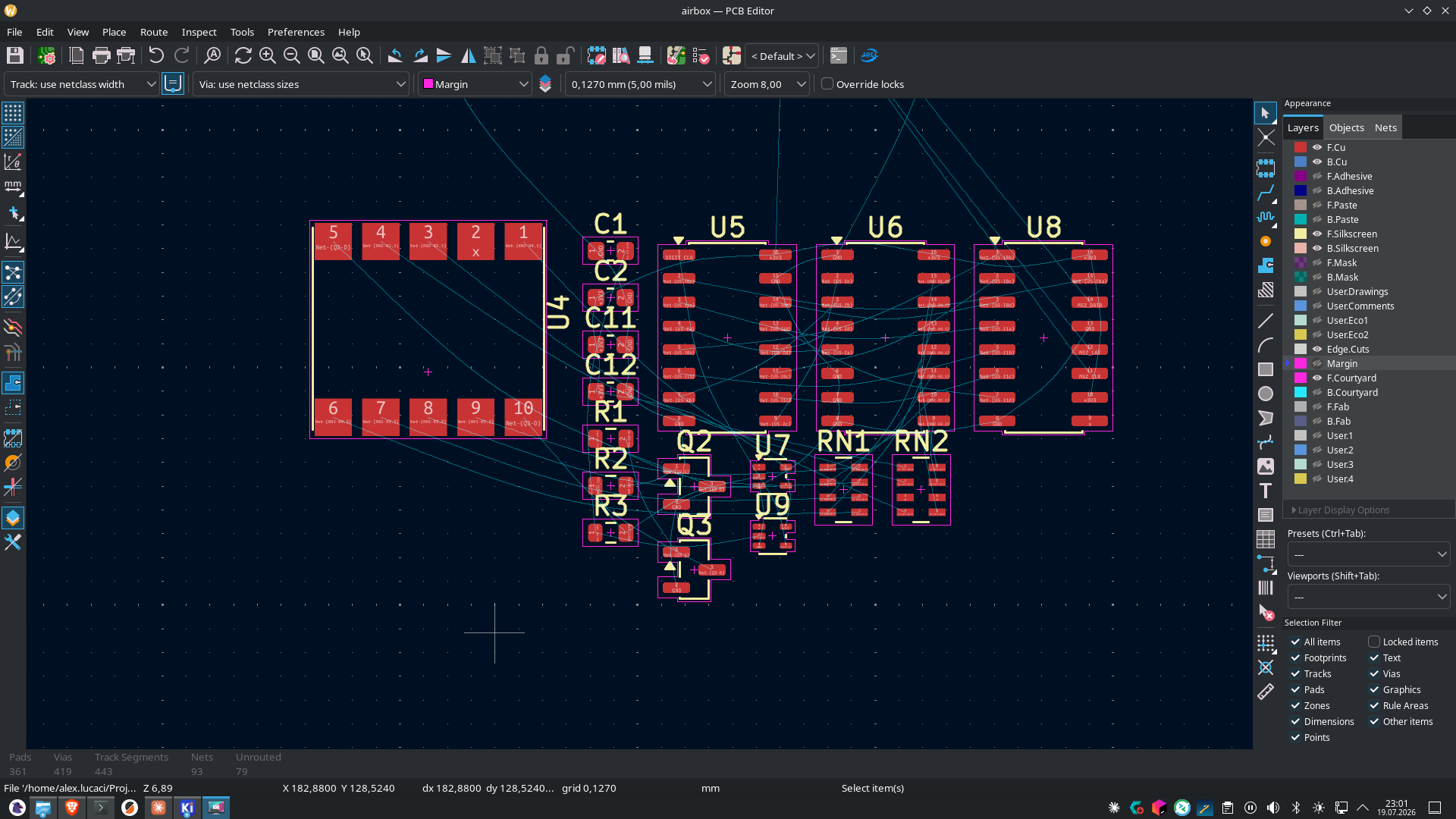This screenshot has width=1456, height=819.
Task: Open the Via size dropdown
Action: click(x=301, y=84)
